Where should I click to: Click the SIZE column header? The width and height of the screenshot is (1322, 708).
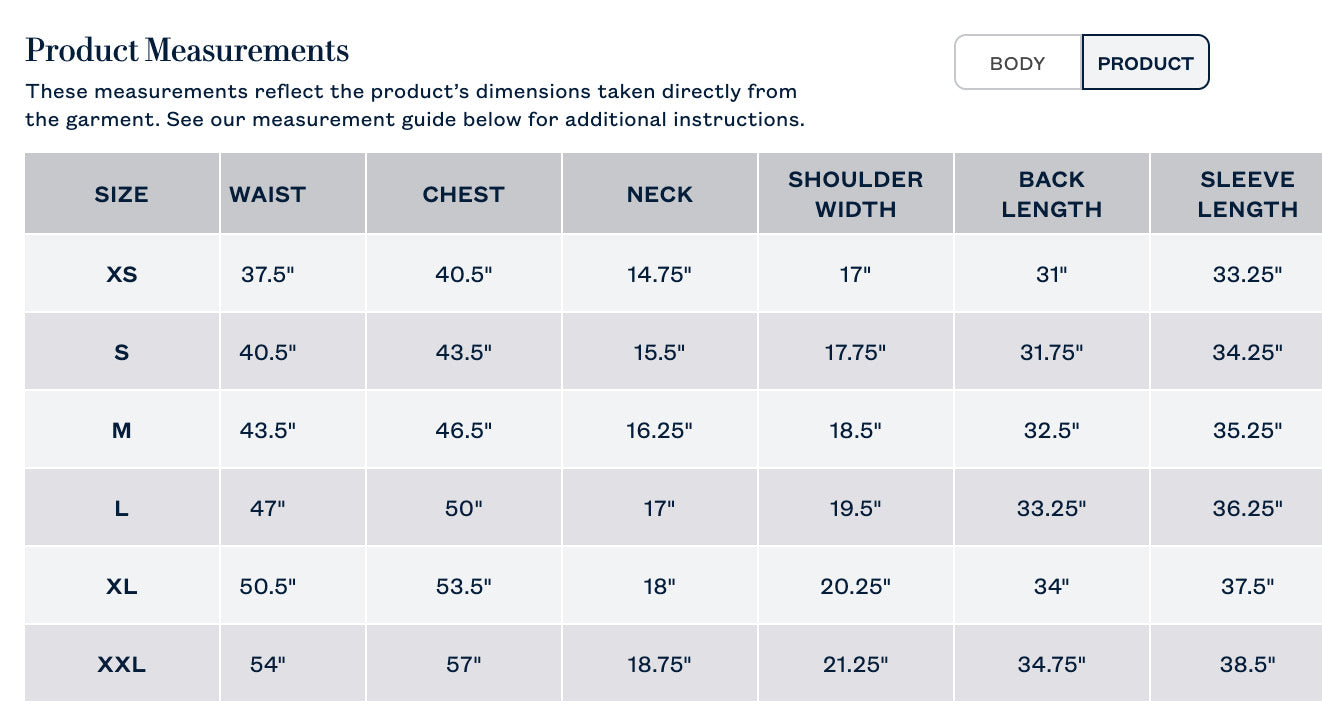tap(121, 194)
